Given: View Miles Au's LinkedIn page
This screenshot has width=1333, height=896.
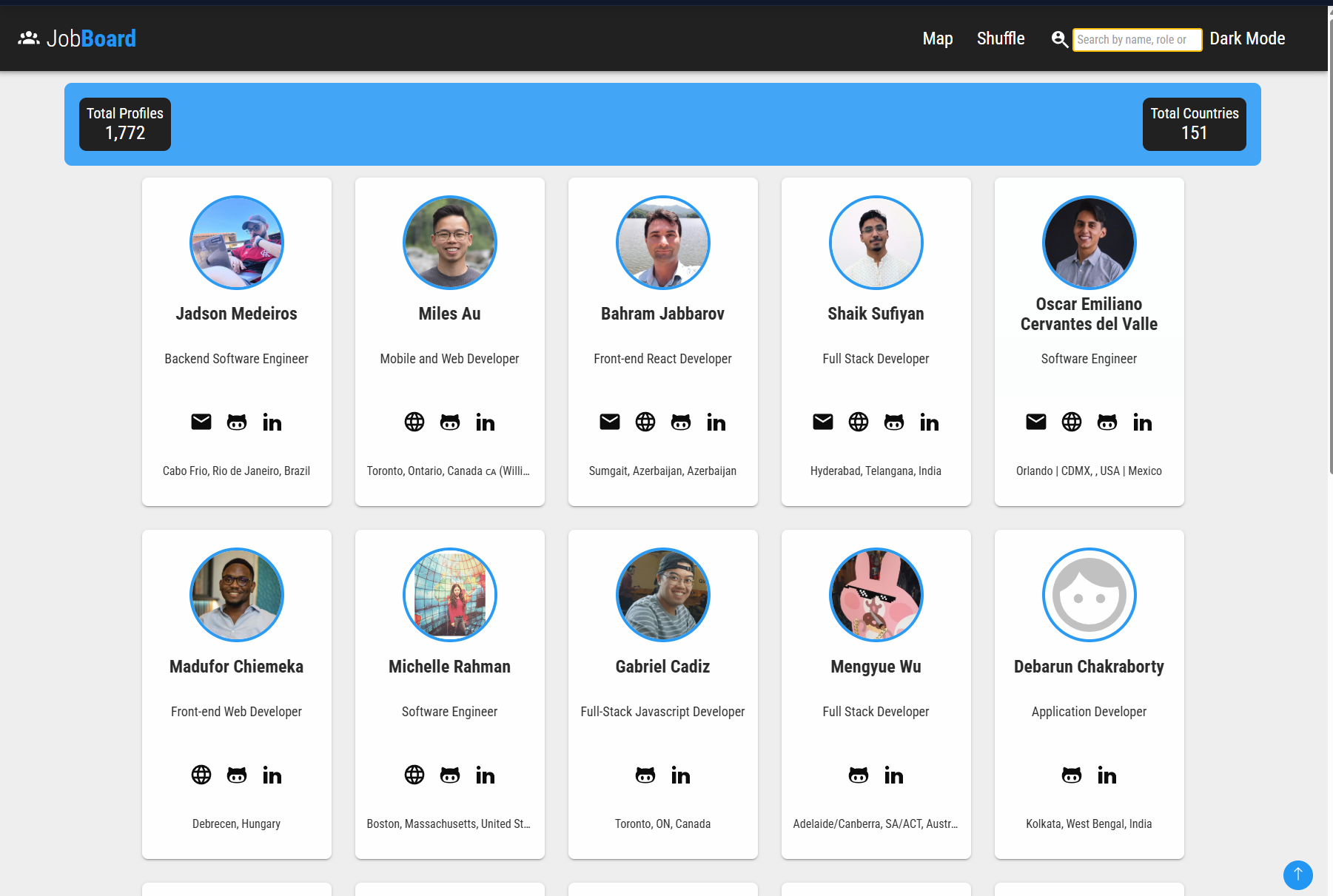Looking at the screenshot, I should [x=486, y=422].
